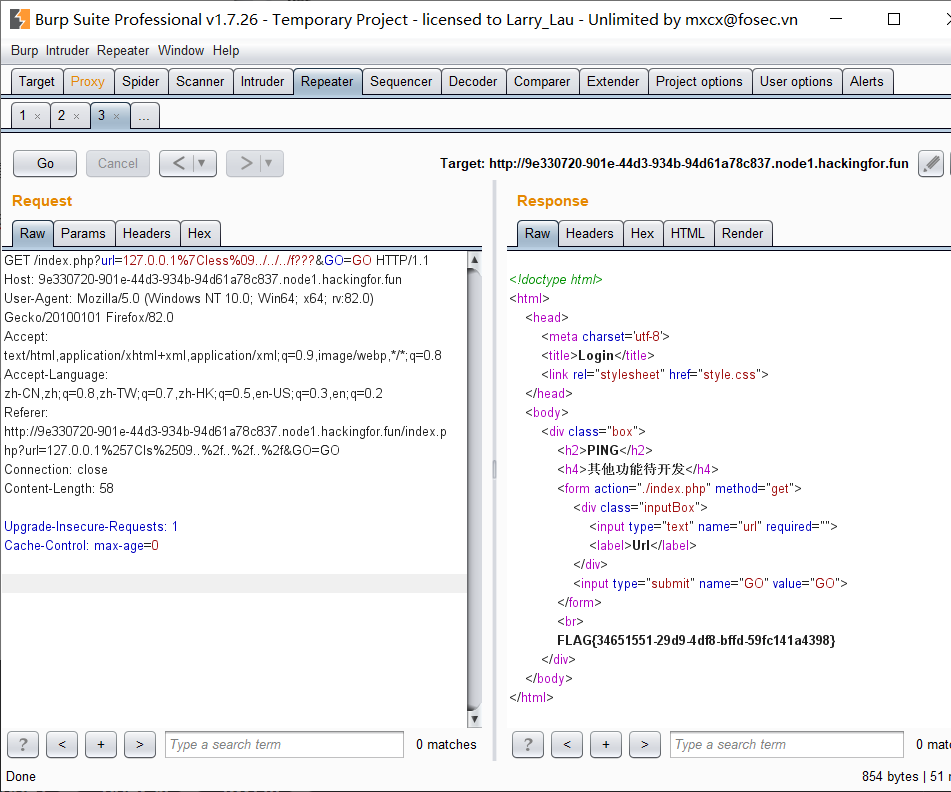The height and width of the screenshot is (792, 951).
Task: Open the User options tab
Action: (x=796, y=81)
